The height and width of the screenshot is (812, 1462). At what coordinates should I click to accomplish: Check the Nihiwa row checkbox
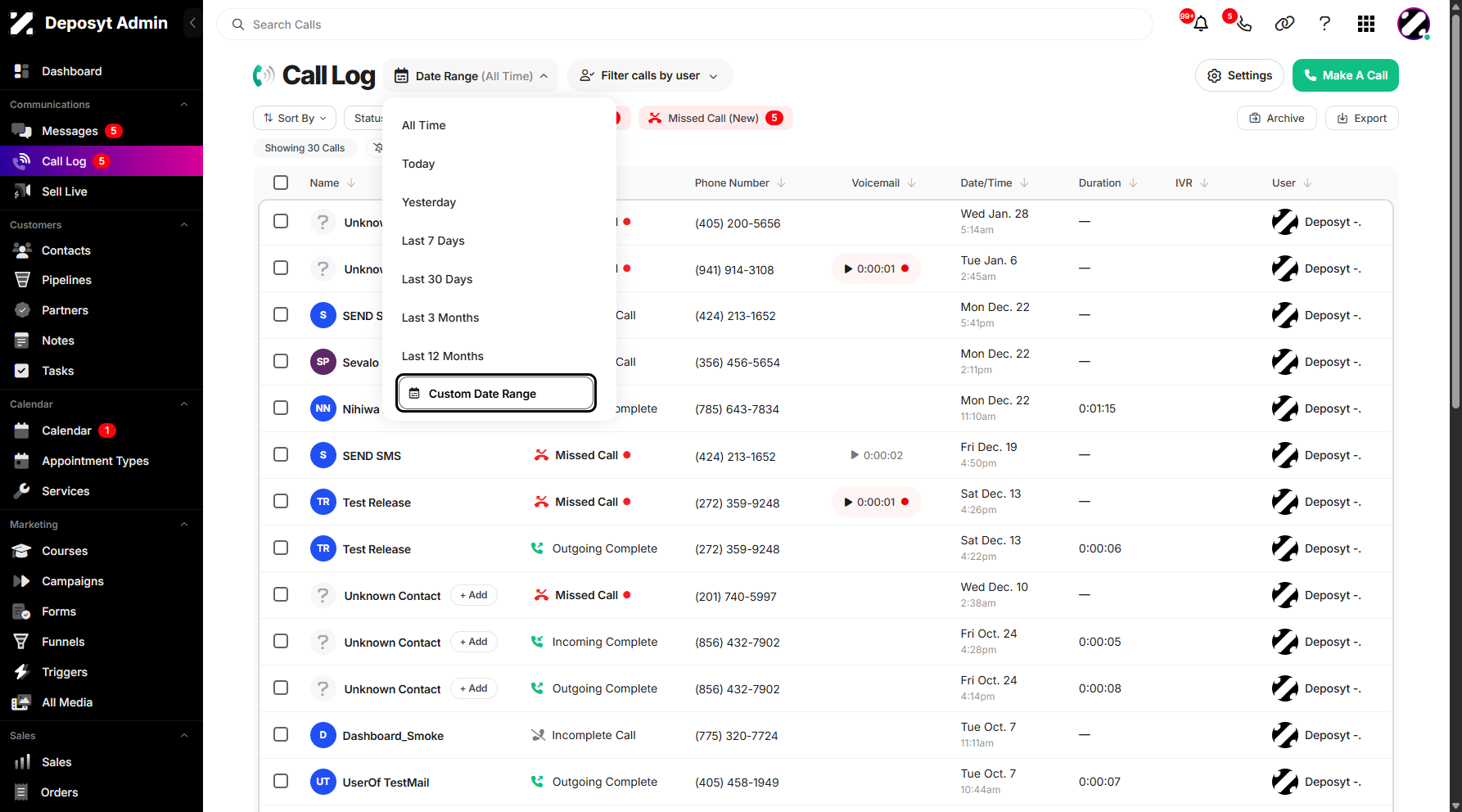281,408
